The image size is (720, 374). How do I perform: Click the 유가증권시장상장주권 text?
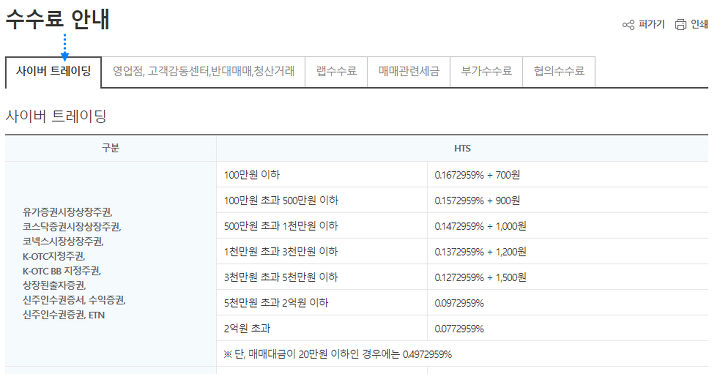68,212
